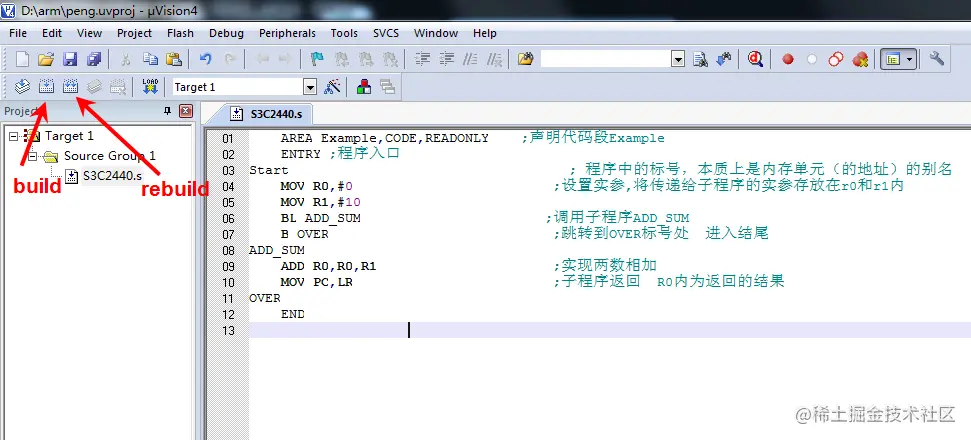Image resolution: width=971 pixels, height=440 pixels.
Task: Translate the current file
Action: (x=22, y=87)
